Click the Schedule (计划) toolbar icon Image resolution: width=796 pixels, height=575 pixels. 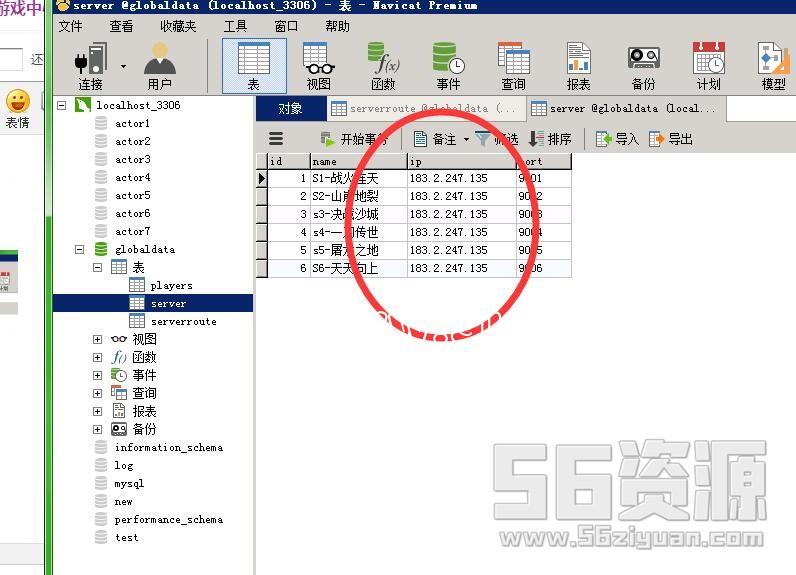click(708, 65)
